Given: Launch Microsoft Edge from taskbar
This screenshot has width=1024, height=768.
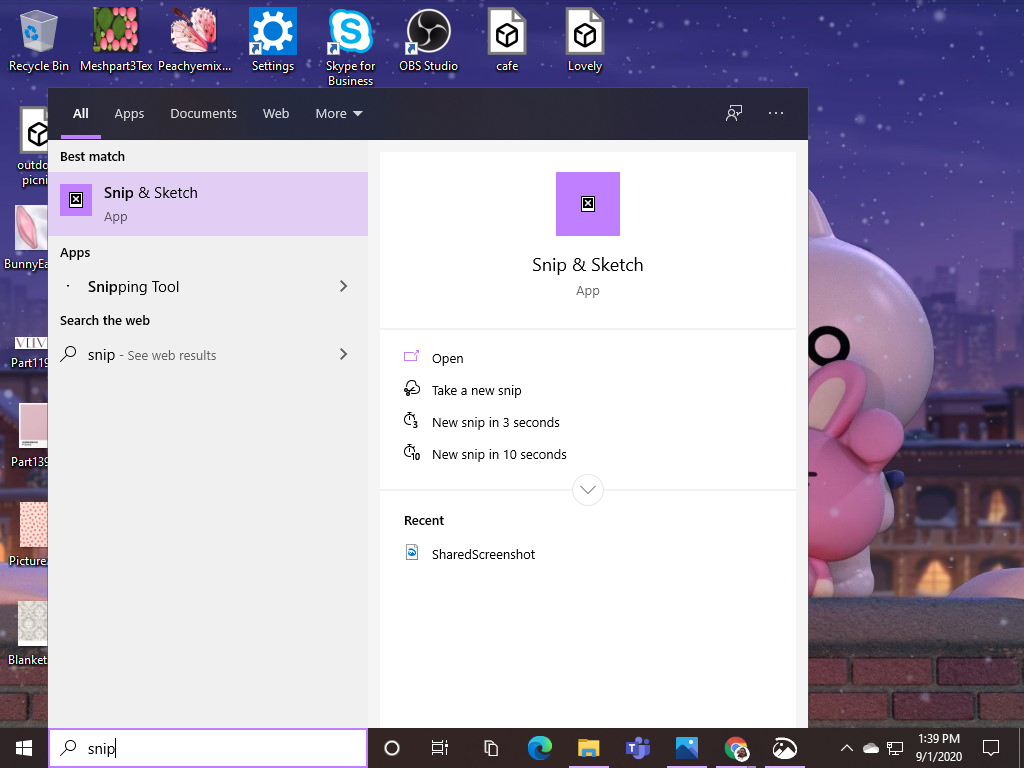Looking at the screenshot, I should (x=539, y=748).
